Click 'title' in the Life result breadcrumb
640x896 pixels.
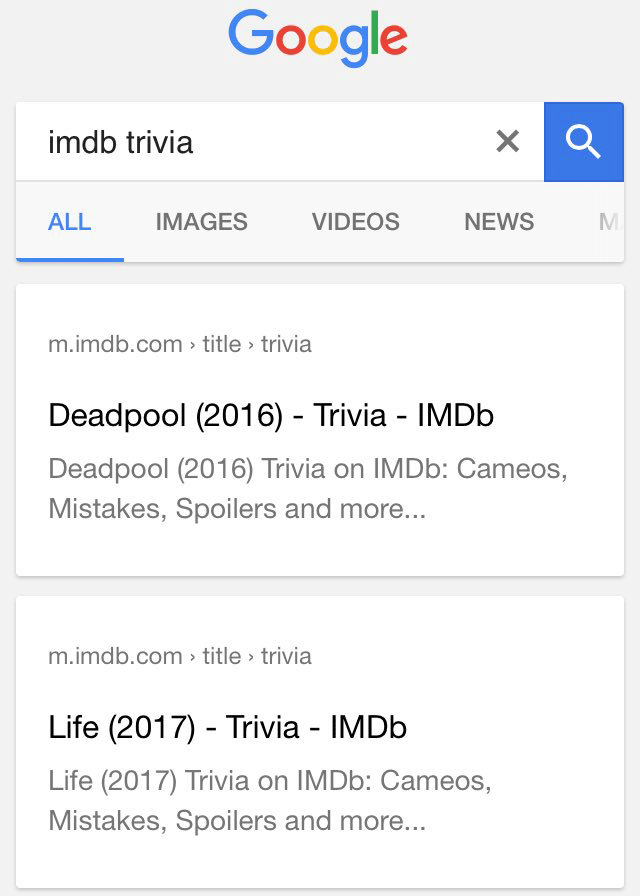point(221,656)
